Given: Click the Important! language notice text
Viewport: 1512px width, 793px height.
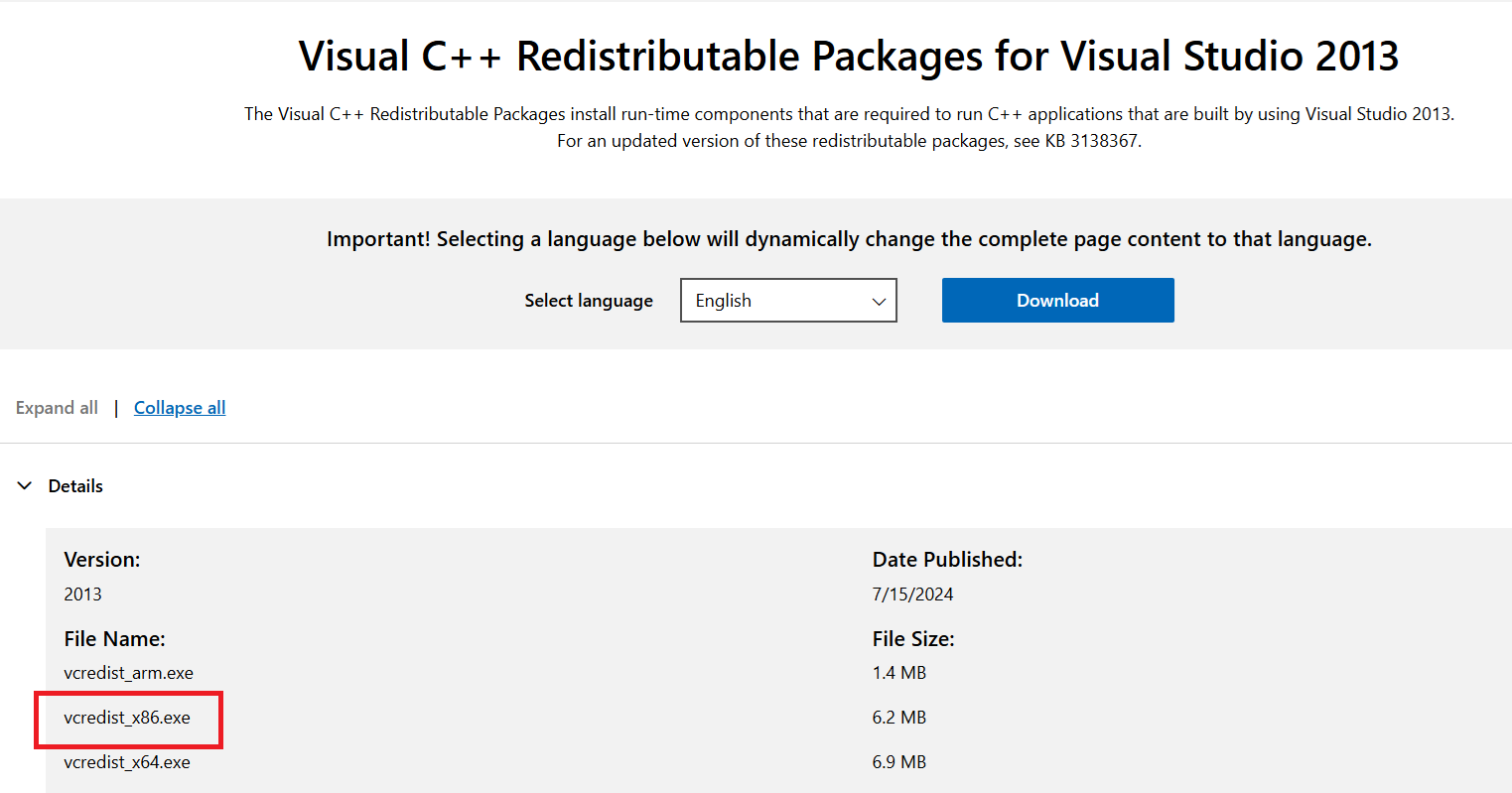Looking at the screenshot, I should [849, 239].
